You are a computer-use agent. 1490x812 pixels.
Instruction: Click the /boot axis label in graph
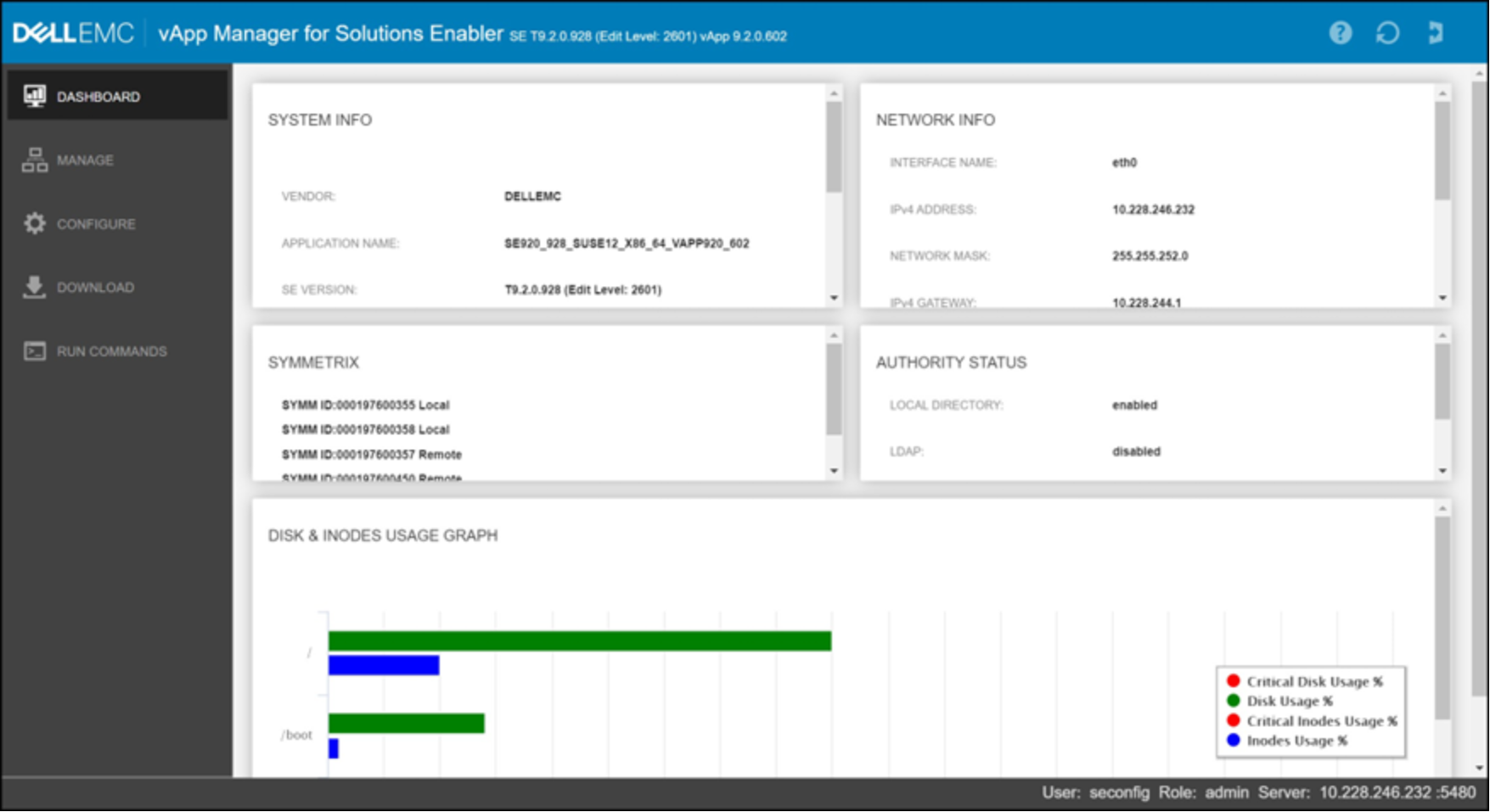pos(297,735)
